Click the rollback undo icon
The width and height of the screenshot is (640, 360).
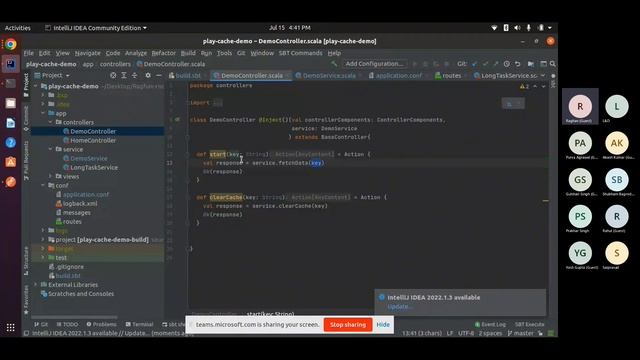coord(518,64)
